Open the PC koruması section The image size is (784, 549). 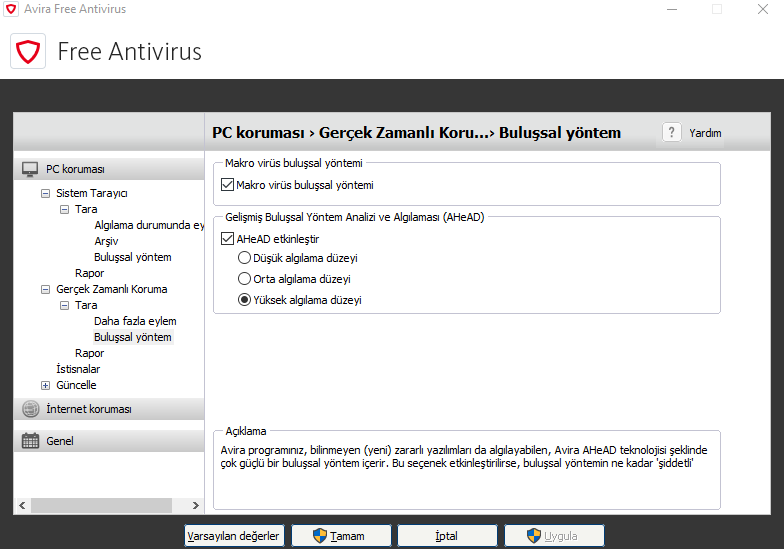click(109, 170)
